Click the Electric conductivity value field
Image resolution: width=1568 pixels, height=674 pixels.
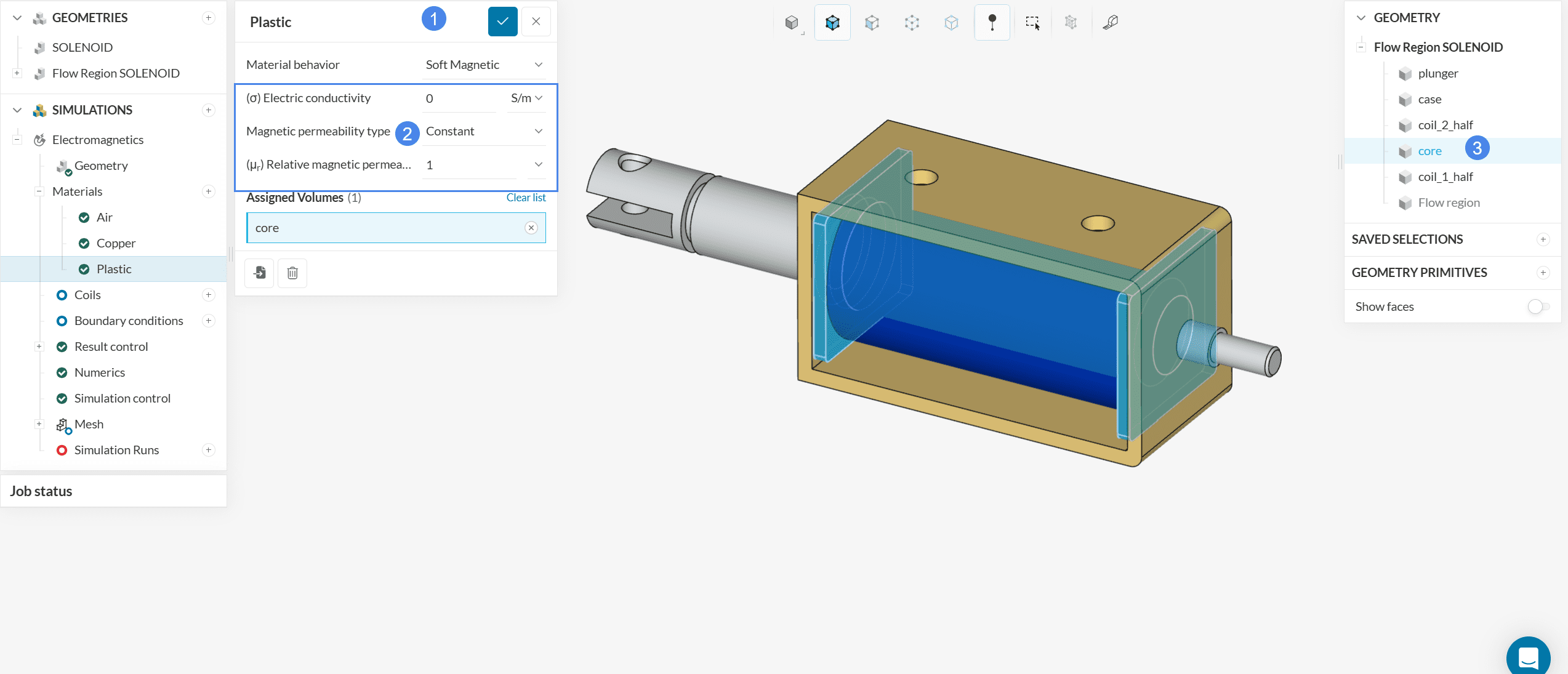pos(458,98)
